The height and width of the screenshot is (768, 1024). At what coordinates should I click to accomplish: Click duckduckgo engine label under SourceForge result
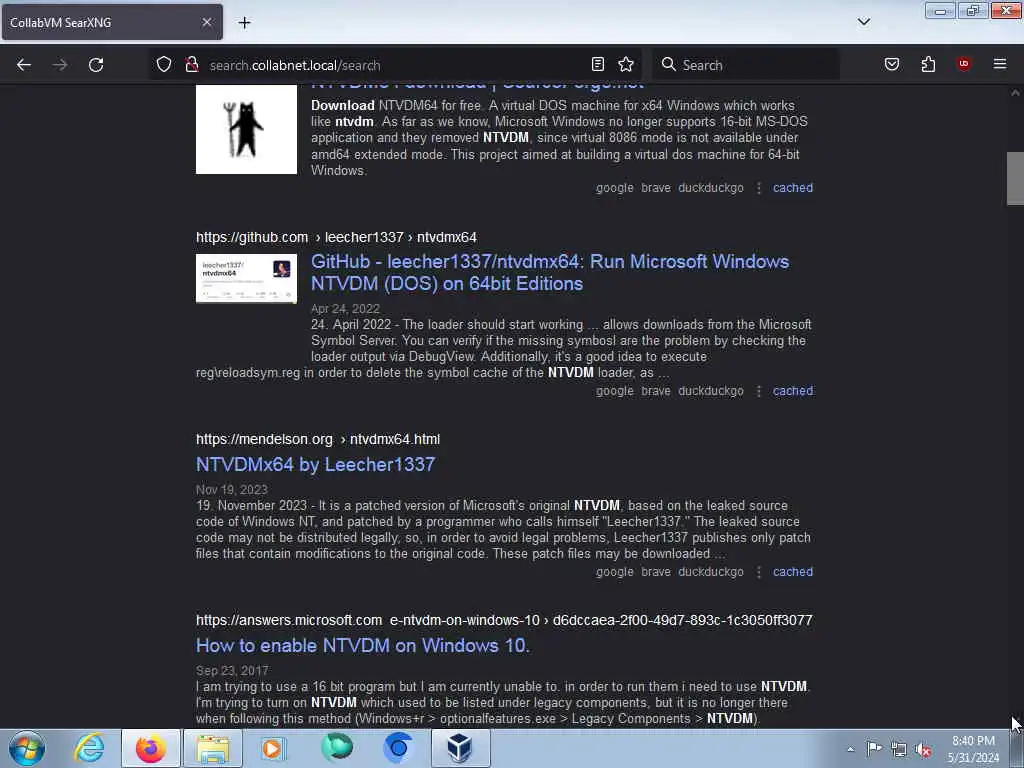coord(711,187)
